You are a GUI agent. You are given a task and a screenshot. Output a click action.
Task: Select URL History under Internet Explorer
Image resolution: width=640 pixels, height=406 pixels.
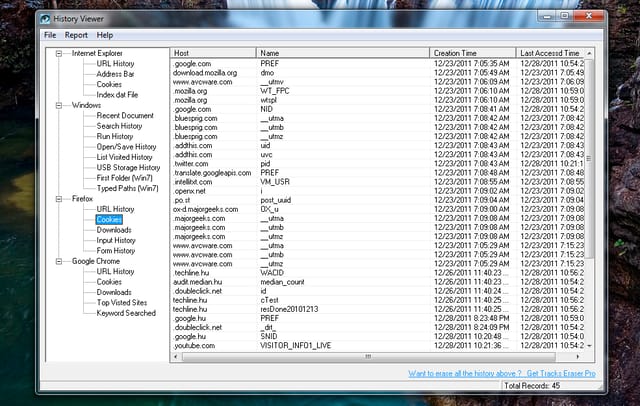(115, 64)
